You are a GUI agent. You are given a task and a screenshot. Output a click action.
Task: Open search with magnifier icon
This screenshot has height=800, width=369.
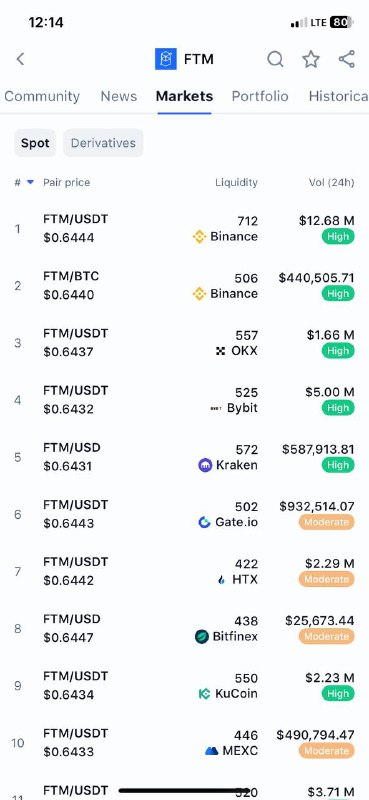(x=276, y=59)
